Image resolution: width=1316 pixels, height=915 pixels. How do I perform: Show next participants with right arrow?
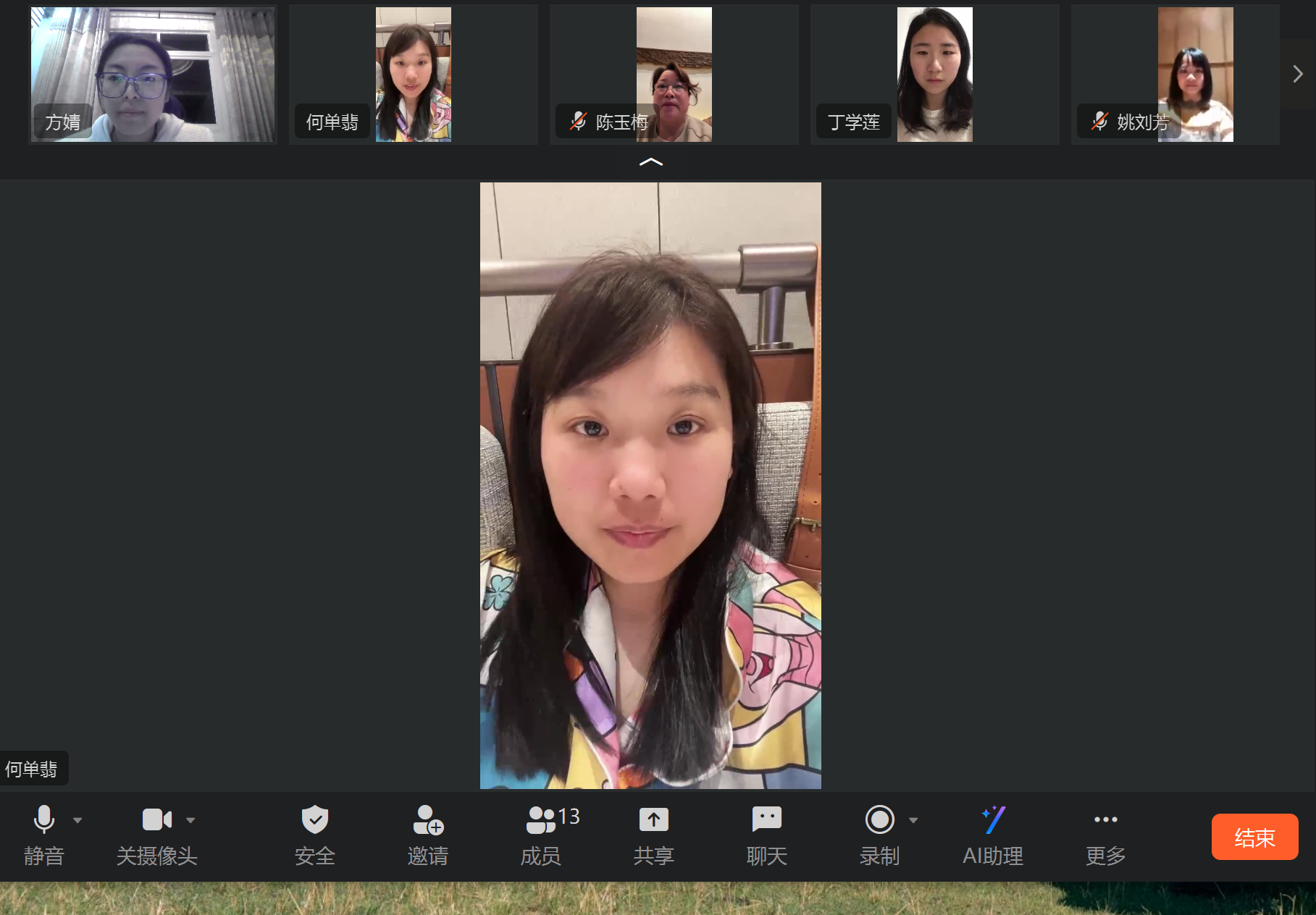1298,74
